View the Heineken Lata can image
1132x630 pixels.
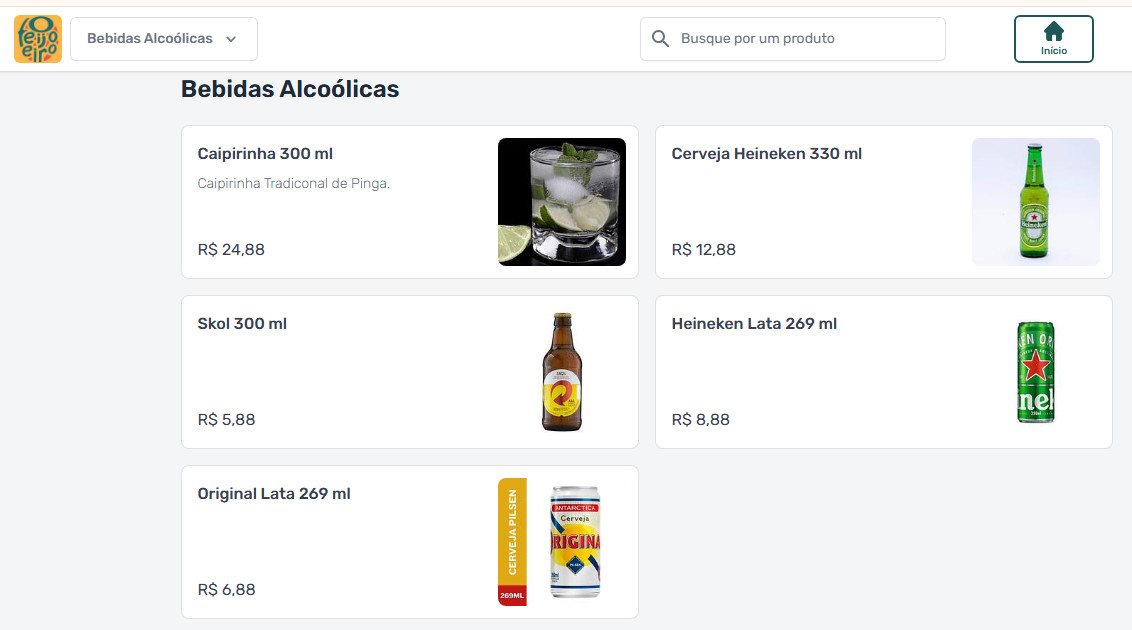point(1035,372)
